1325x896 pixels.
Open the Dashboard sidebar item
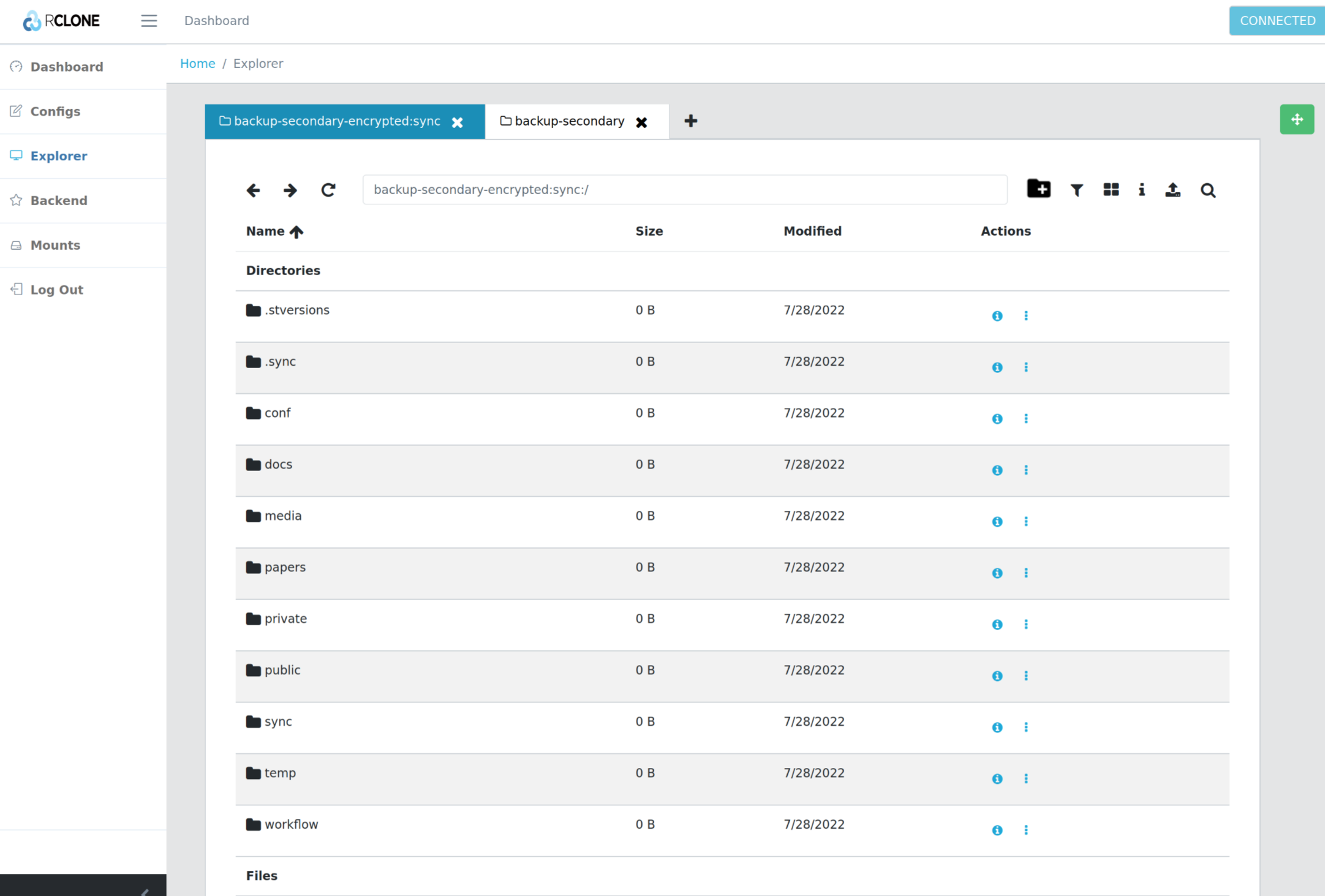tap(83, 67)
